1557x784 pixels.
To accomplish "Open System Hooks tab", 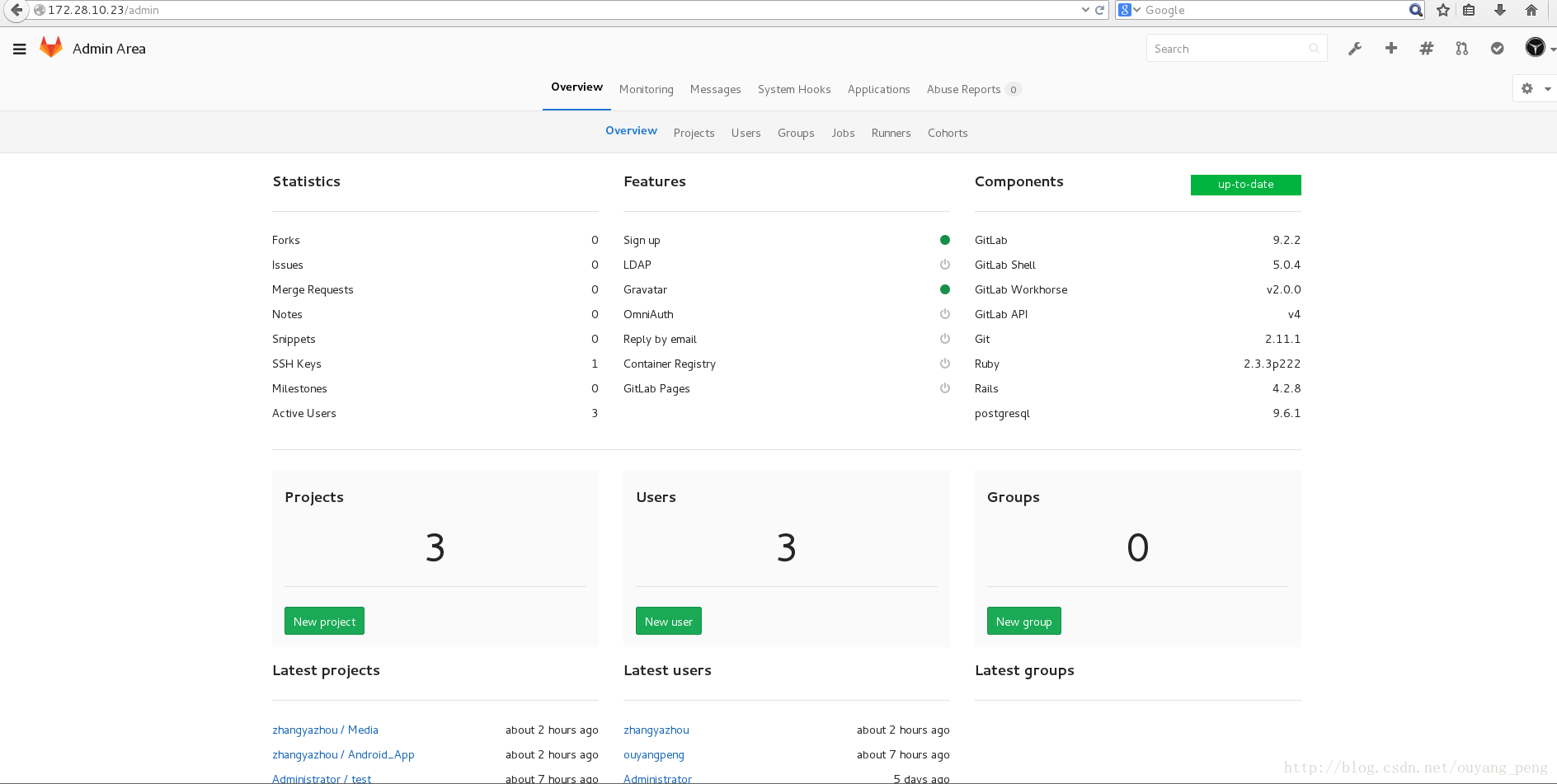I will 794,89.
